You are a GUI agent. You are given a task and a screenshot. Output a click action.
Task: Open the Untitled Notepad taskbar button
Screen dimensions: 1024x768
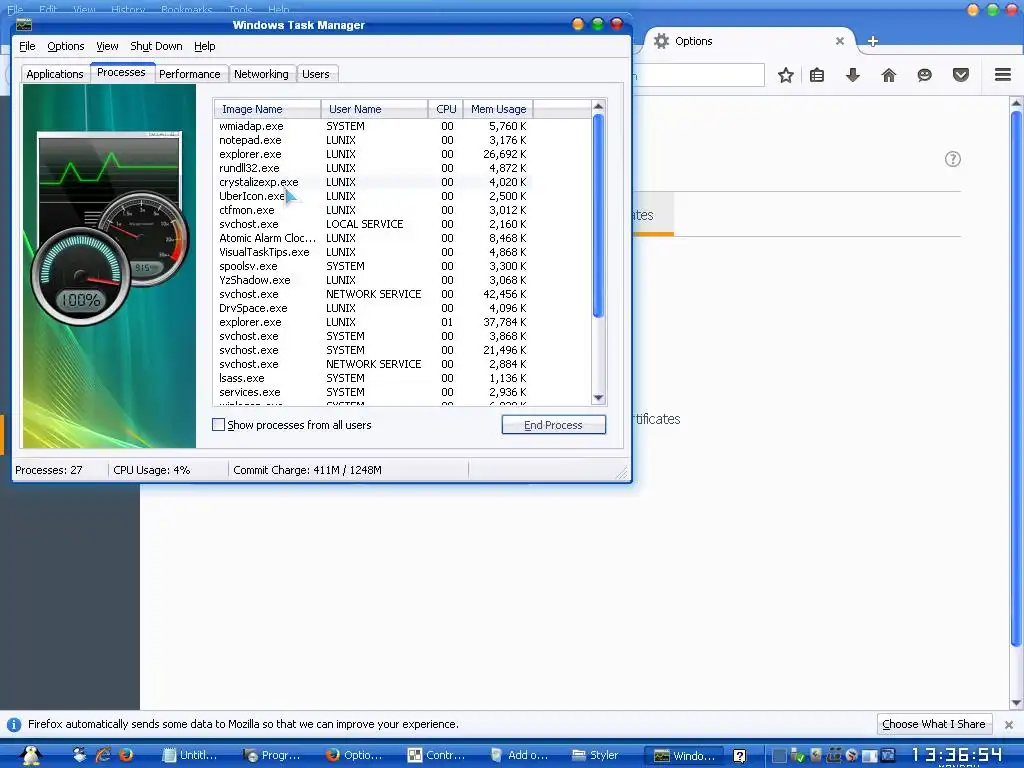tap(190, 756)
